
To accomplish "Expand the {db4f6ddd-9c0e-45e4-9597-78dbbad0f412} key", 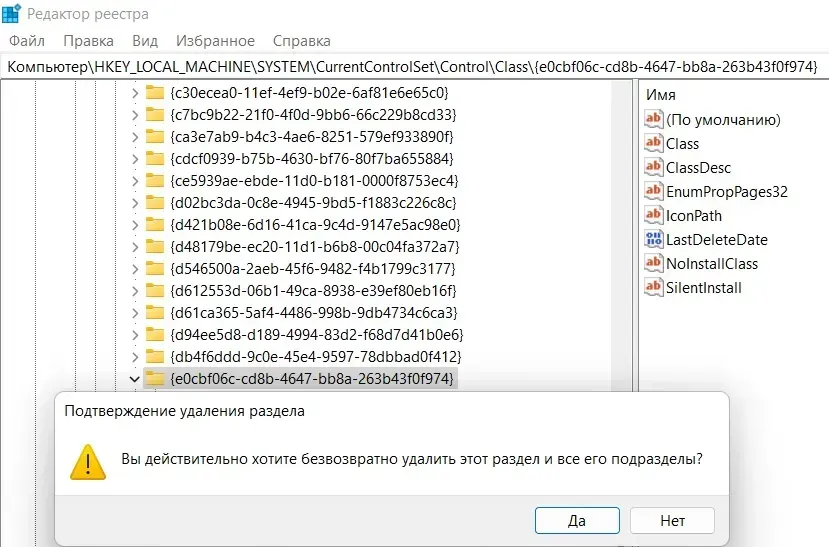I will (x=135, y=357).
